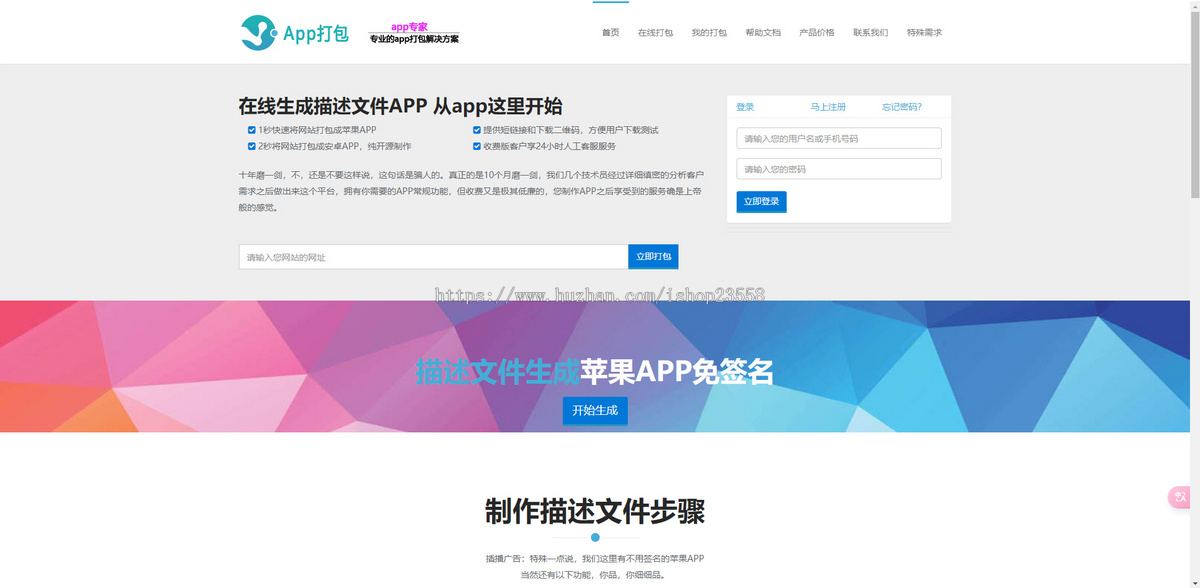Image resolution: width=1200 pixels, height=588 pixels.
Task: Open the 特殊需求 menu item
Action: [x=924, y=33]
